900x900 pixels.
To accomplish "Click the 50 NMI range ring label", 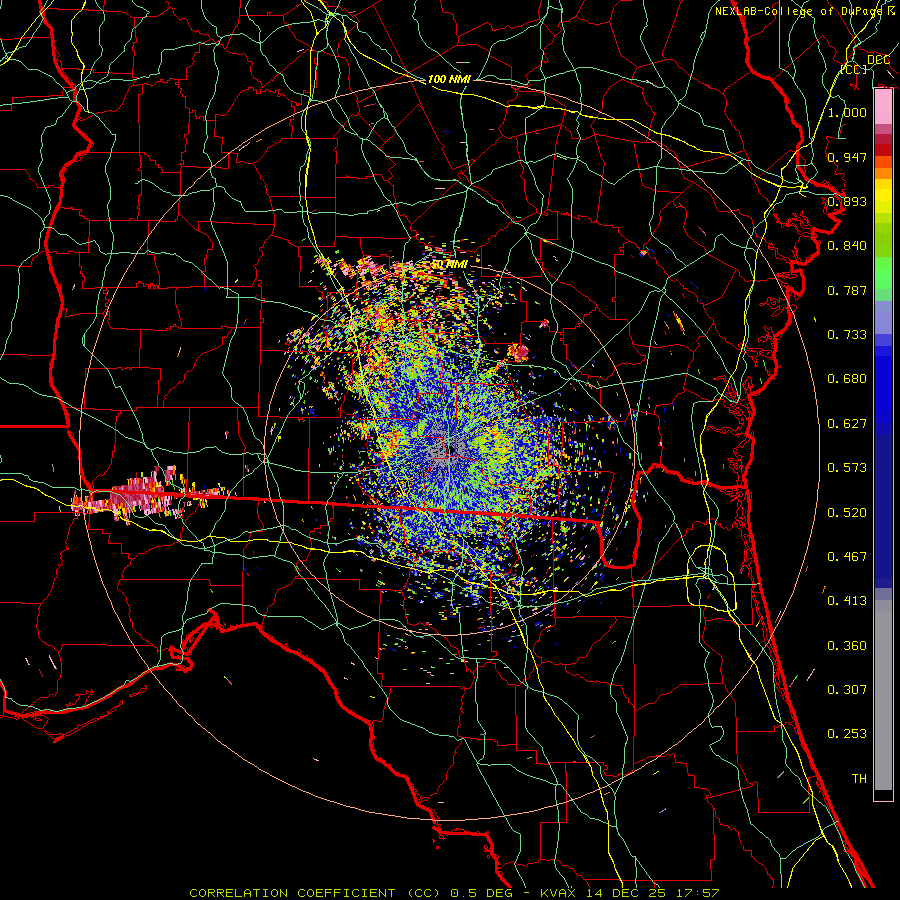I will tap(449, 265).
